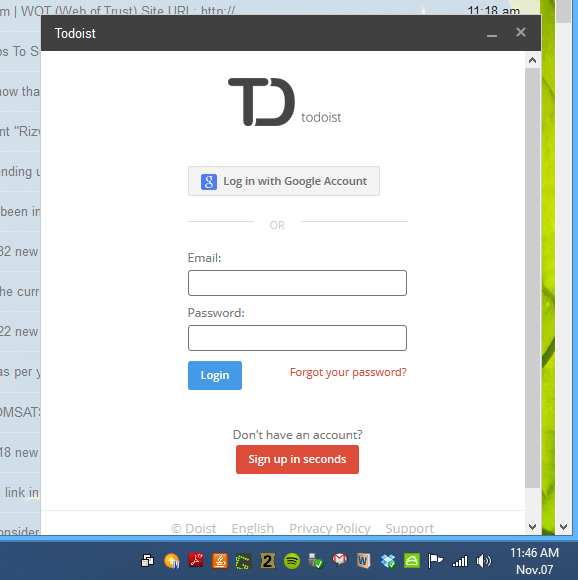
Task: Click Todoist panel scrollbar down arrow
Action: 533,527
